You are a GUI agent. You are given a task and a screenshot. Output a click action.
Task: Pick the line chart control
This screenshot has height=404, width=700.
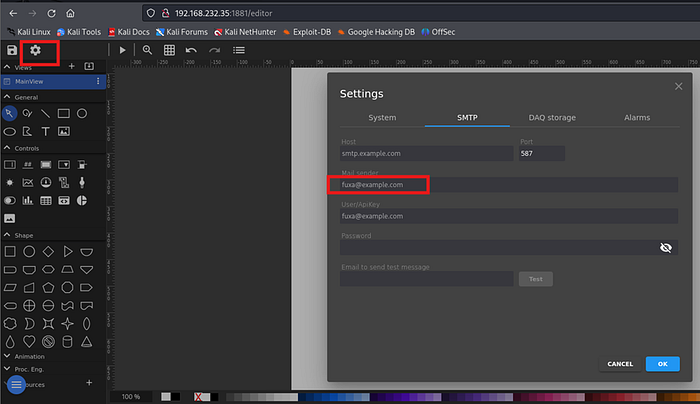[x=28, y=183]
